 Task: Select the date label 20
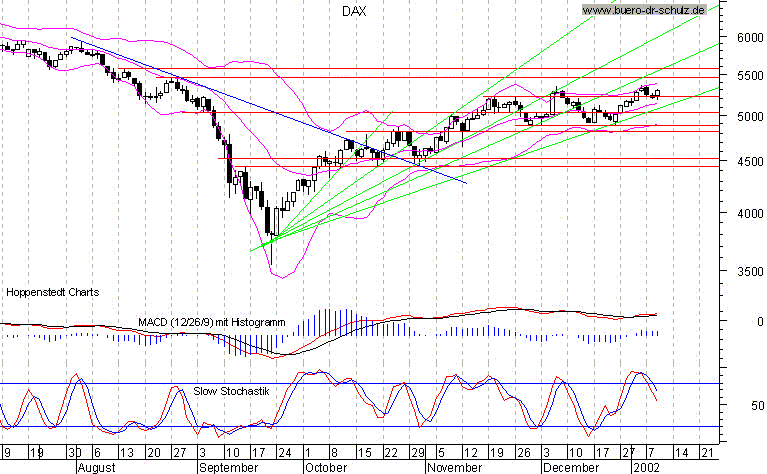(154, 453)
